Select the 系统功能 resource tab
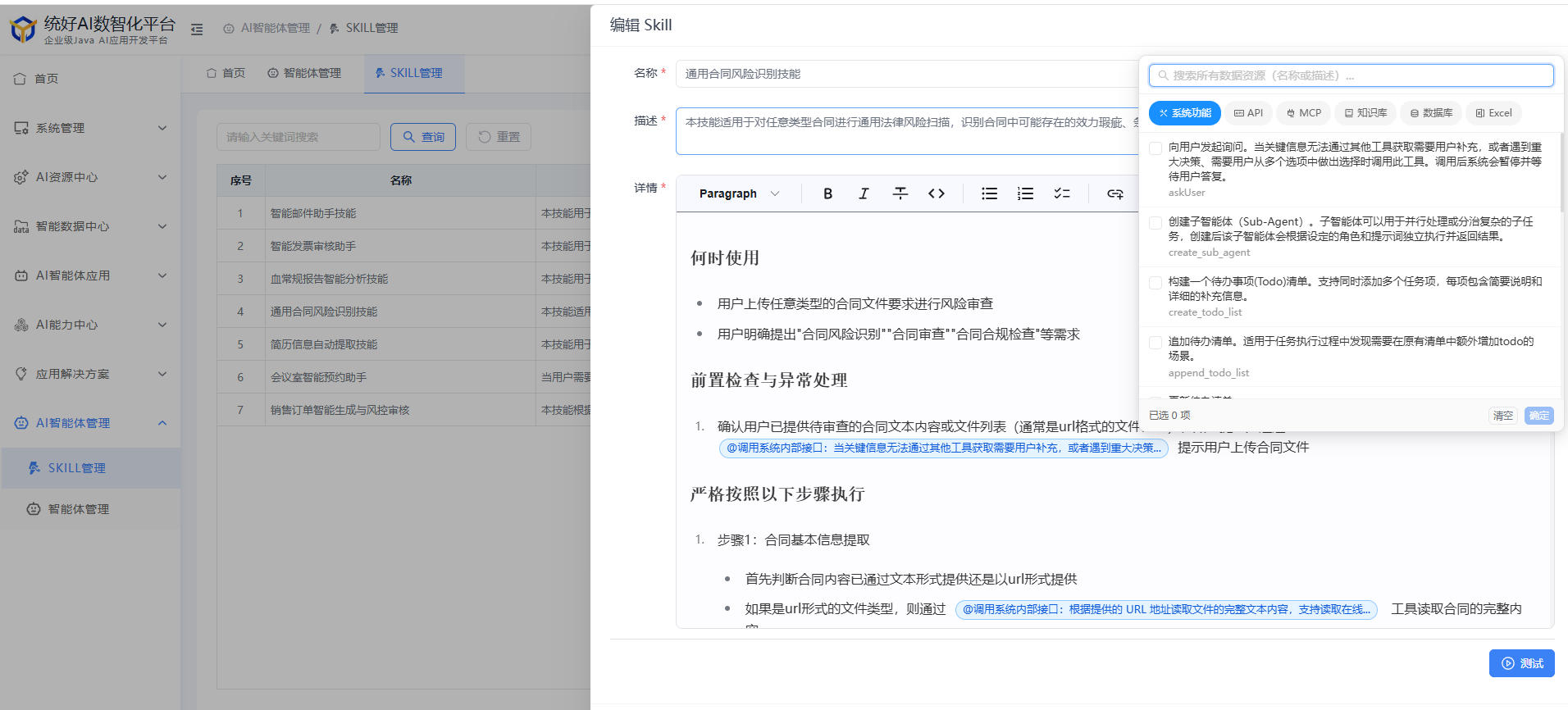Screen dimensions: 1568x710 tap(1185, 113)
